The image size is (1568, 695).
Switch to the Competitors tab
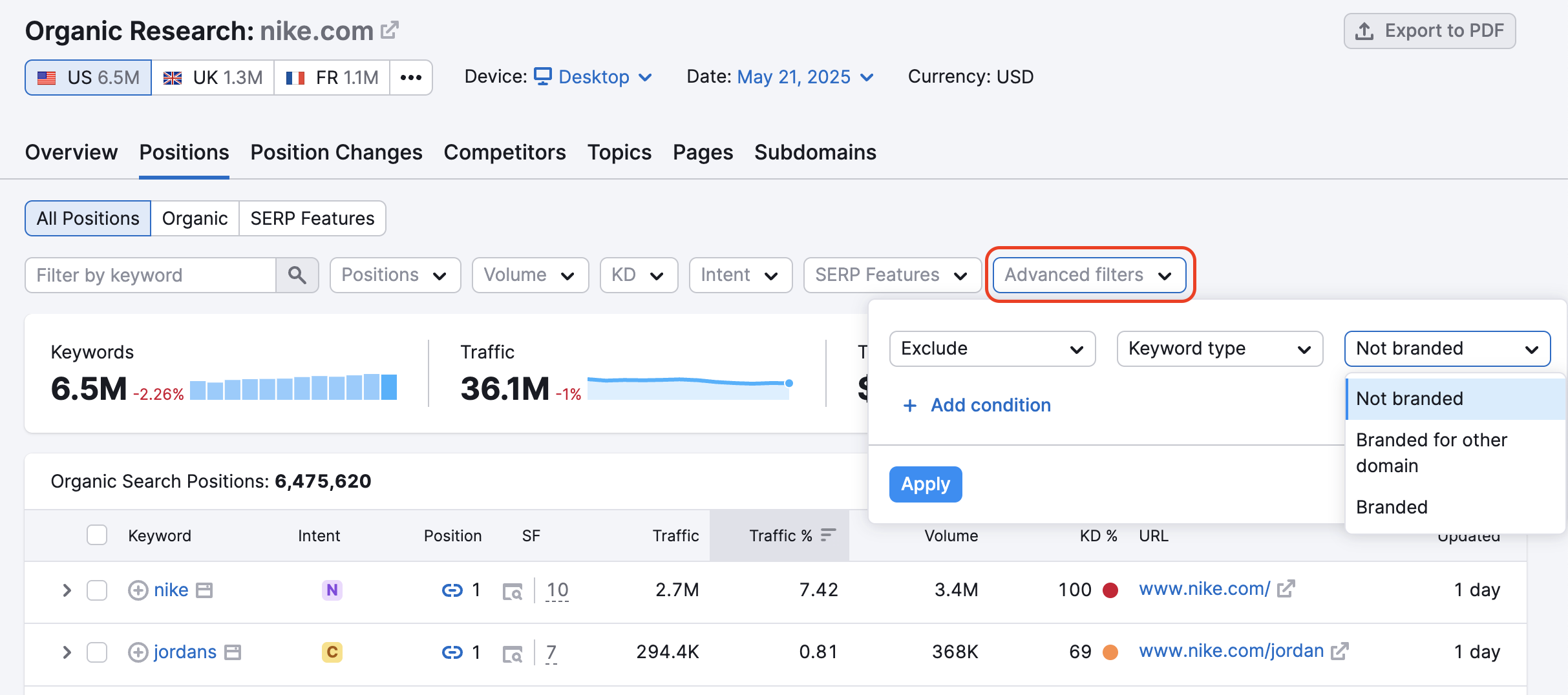(x=505, y=153)
